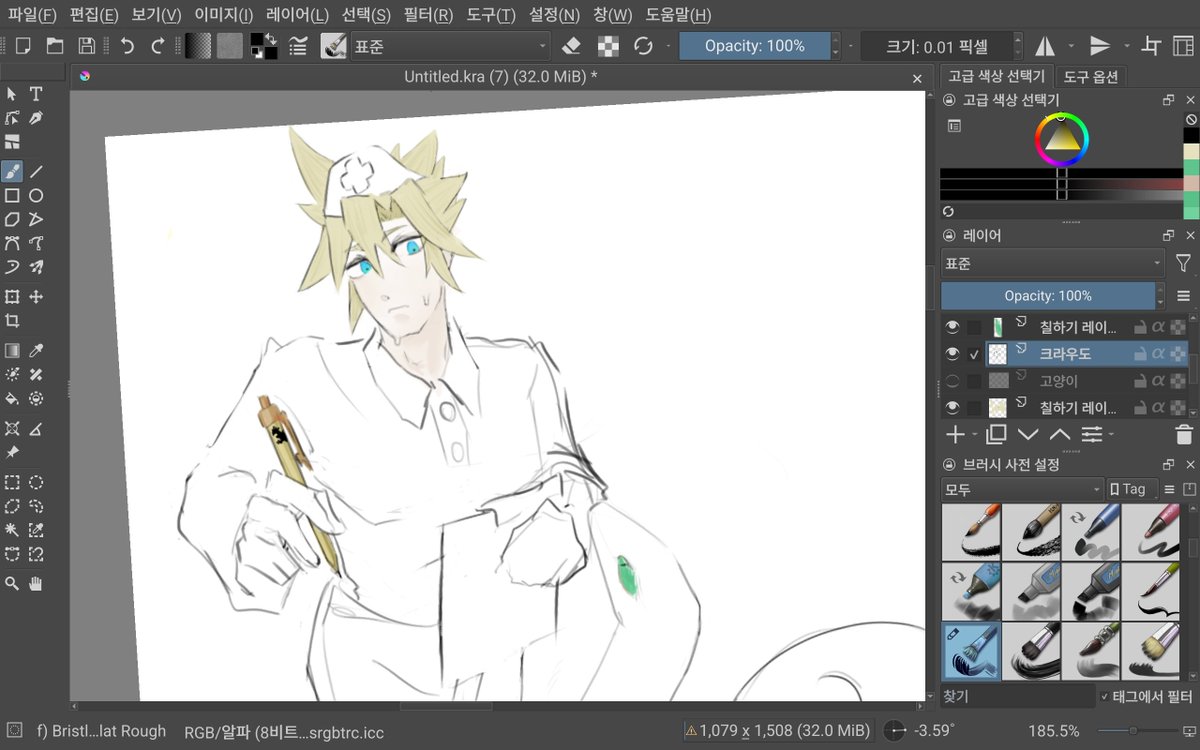Open the brush preset 모두 tag dropdown
1200x750 pixels.
[1022, 489]
